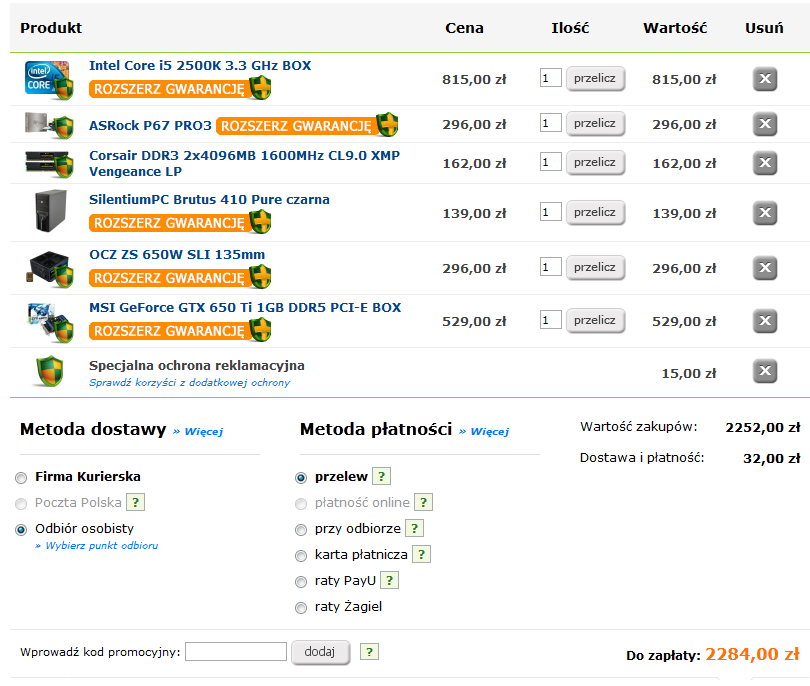Open Sprawdź korzyści z dodatkowej ochrony link
810x686 pixels.
click(190, 382)
